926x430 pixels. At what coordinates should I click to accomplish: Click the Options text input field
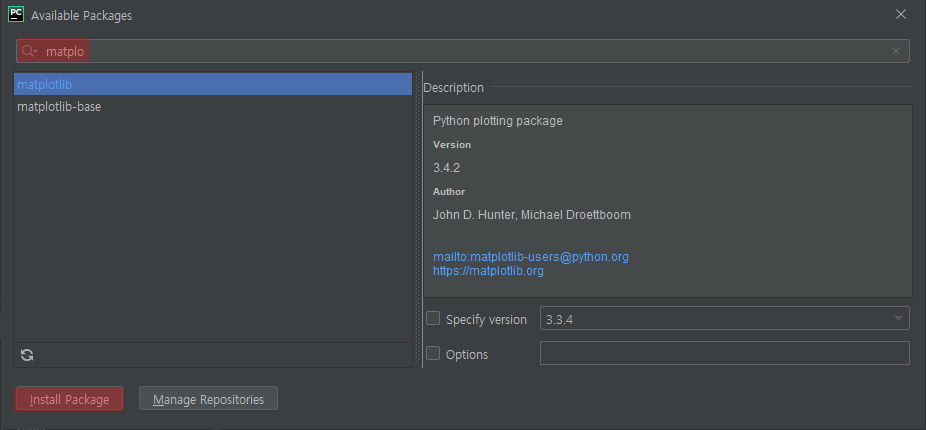[725, 353]
